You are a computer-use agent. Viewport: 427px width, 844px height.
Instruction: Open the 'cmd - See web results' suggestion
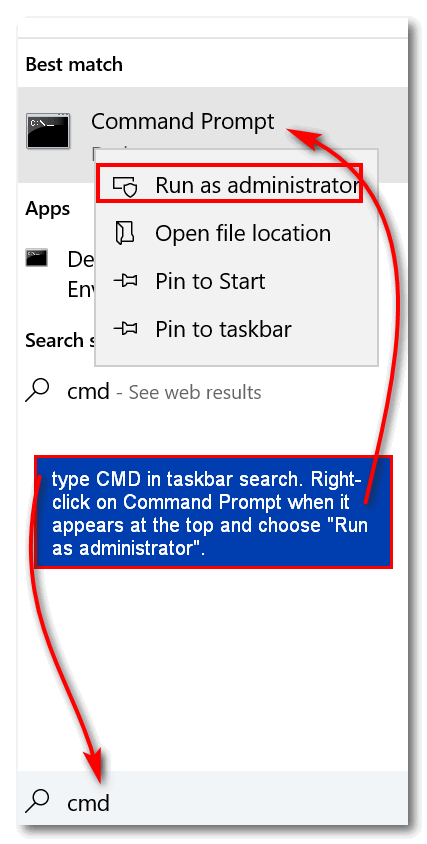point(213,392)
